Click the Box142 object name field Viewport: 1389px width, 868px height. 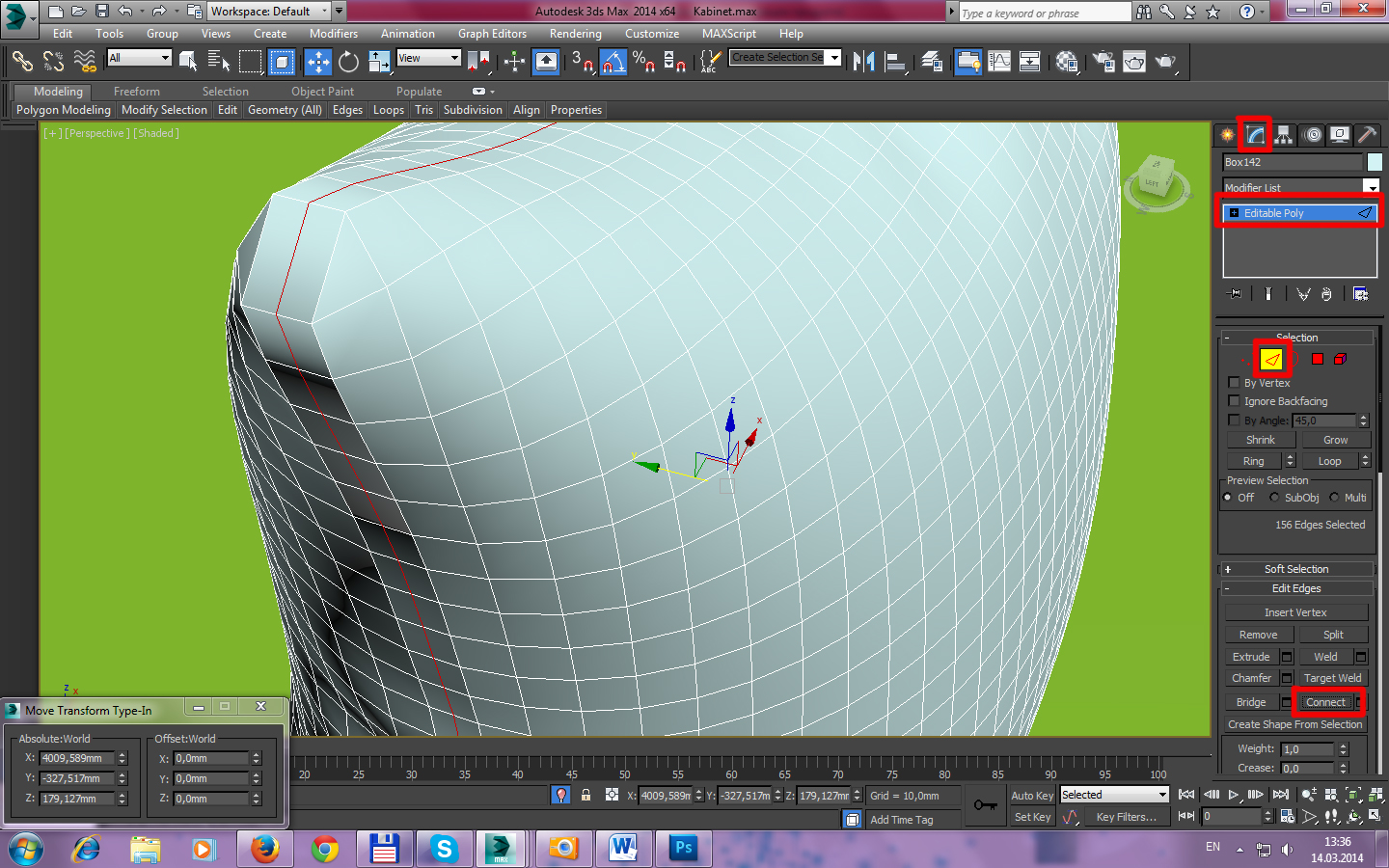click(x=1293, y=162)
